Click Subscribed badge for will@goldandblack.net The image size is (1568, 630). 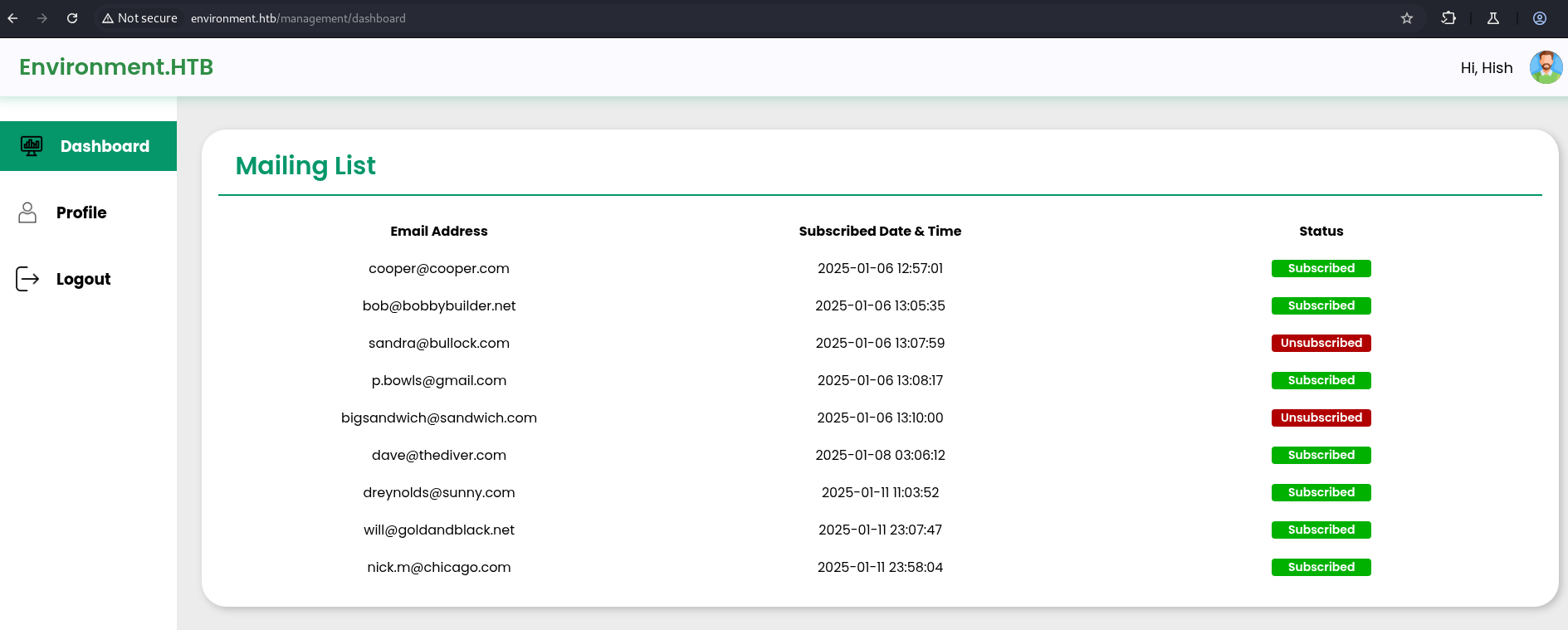pyautogui.click(x=1321, y=530)
